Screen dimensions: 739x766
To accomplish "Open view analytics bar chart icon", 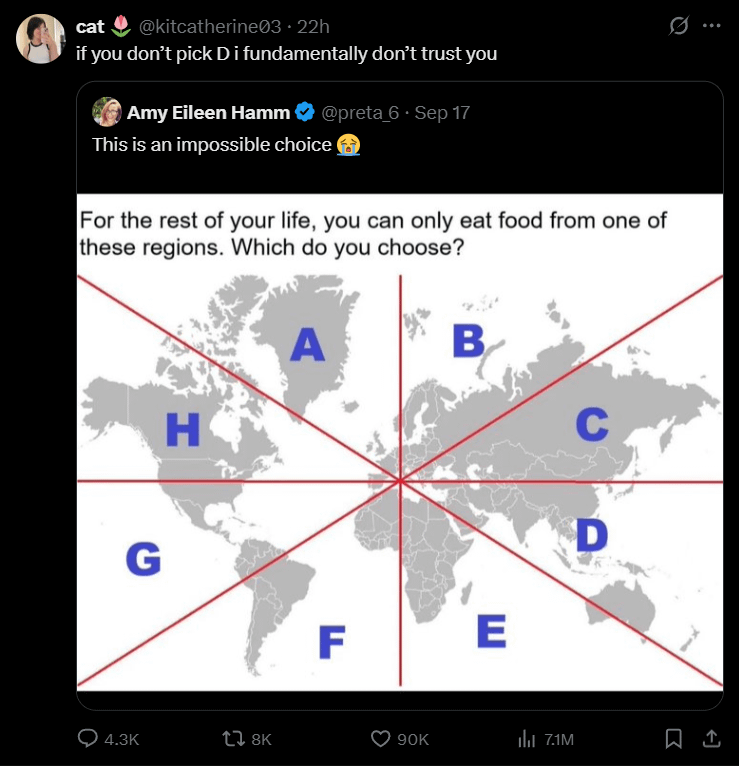I will 526,739.
